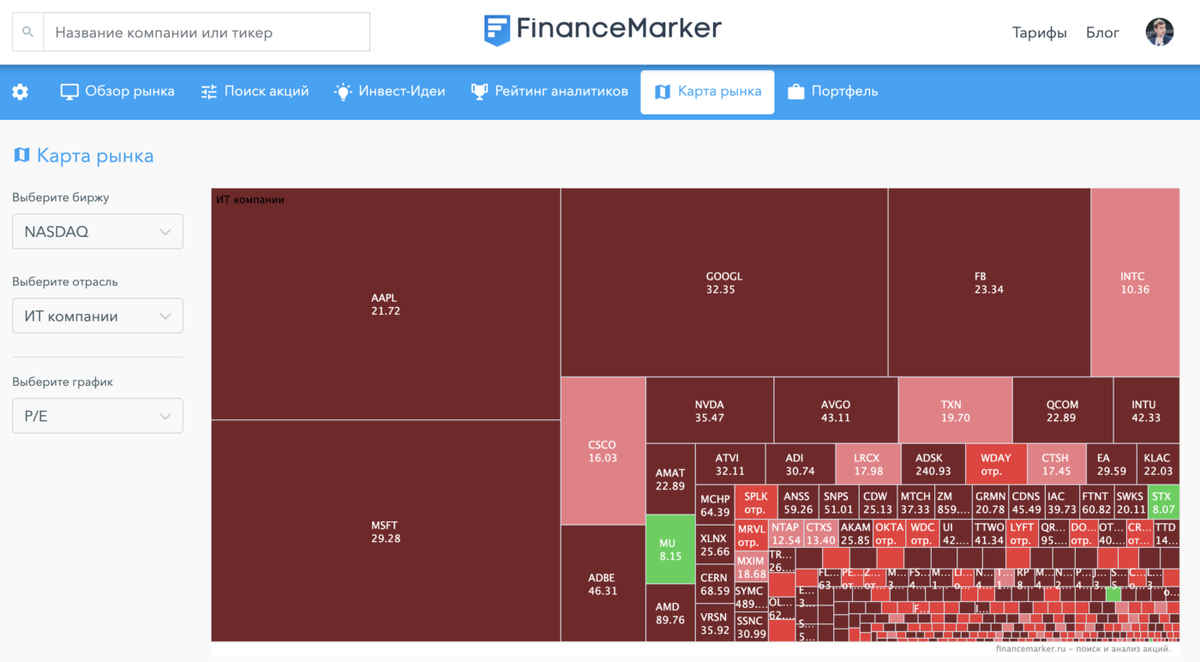Click the map icon beside the Карта рынка heading
The height and width of the screenshot is (662, 1200).
(20, 156)
